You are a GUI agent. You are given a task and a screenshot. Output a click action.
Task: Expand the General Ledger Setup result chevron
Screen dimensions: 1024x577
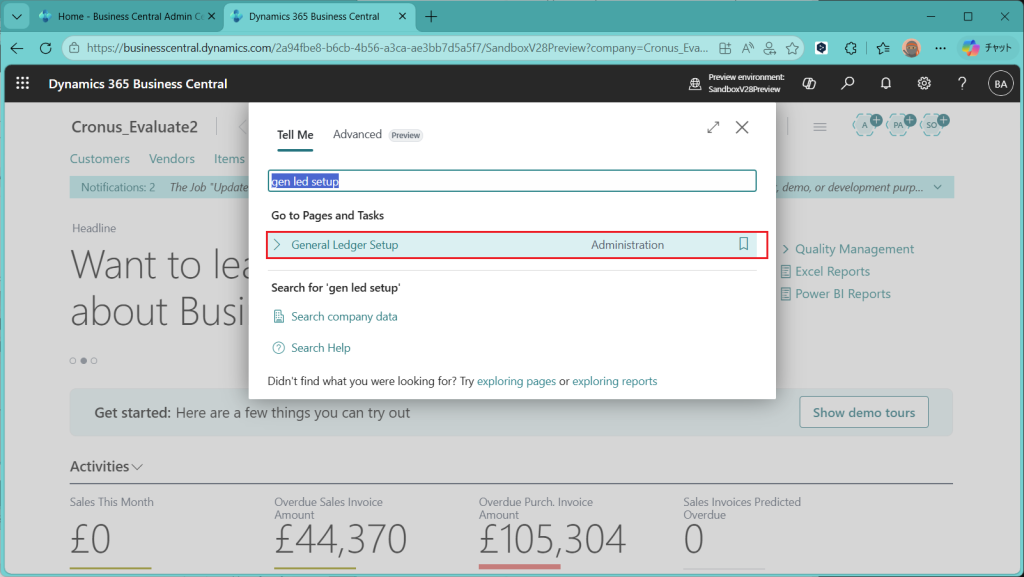click(277, 245)
